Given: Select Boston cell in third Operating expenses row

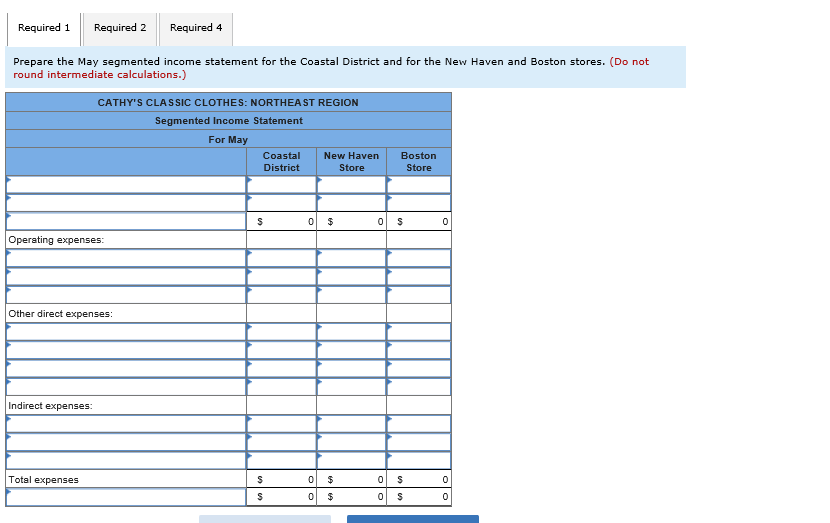Looking at the screenshot, I should click(x=419, y=295).
